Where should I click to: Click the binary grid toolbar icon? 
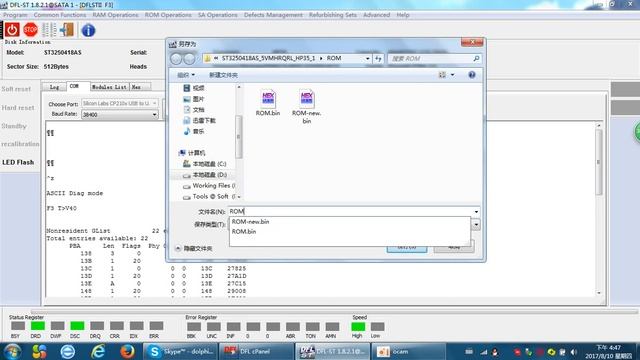[49, 30]
